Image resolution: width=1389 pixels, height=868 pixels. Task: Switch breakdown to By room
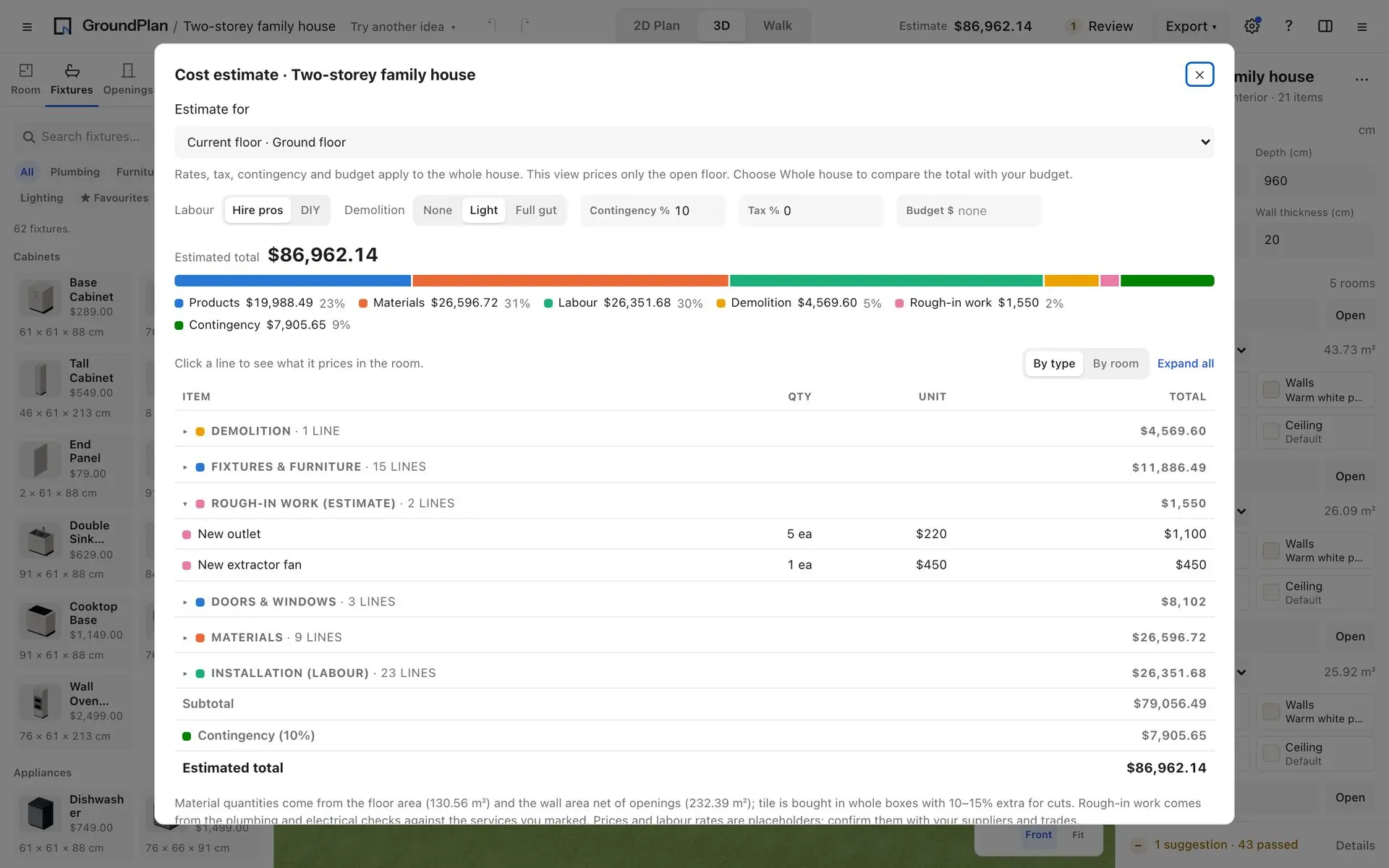1116,364
